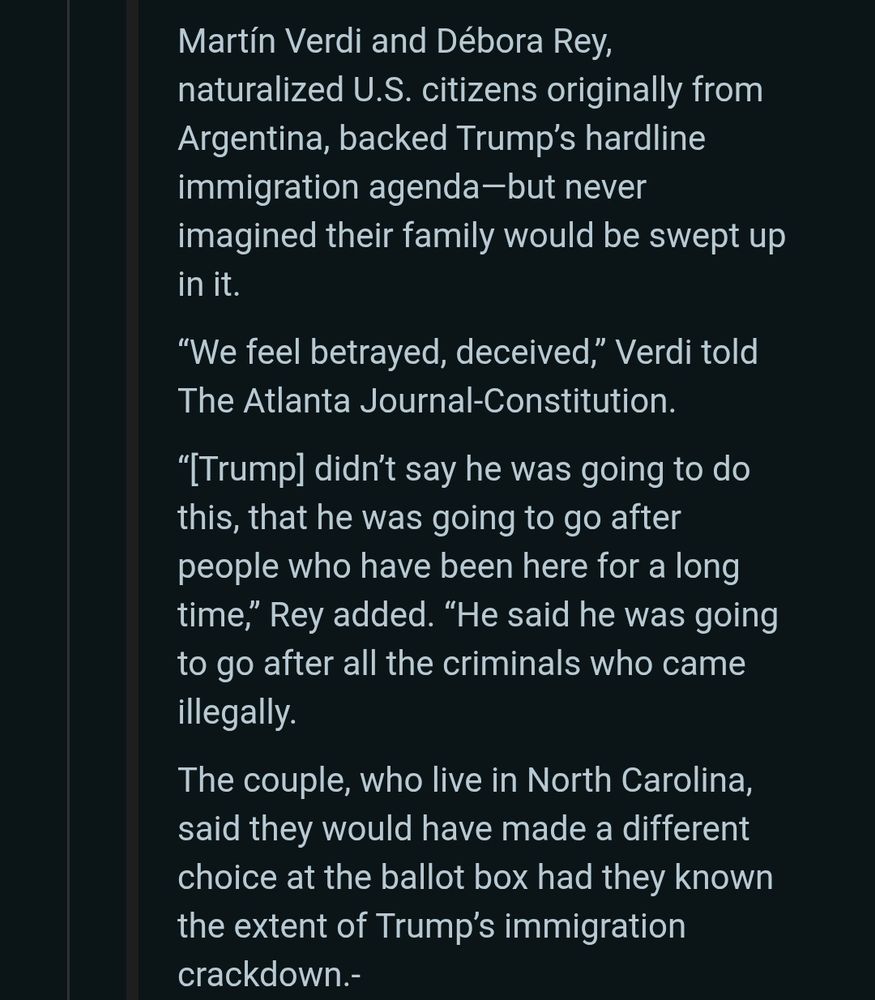This screenshot has width=875, height=1000.
Task: Click the name "Débora Rey" in first paragraph
Action: 522,43
